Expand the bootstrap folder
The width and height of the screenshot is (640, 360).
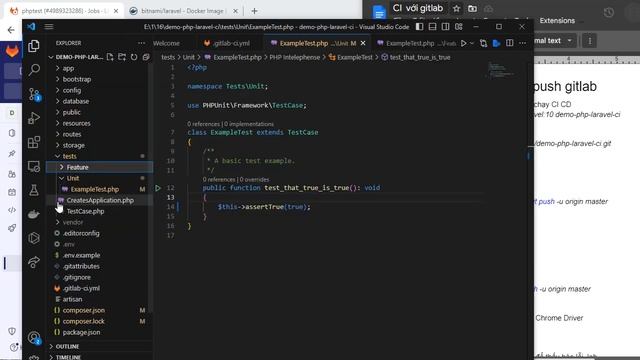point(77,79)
